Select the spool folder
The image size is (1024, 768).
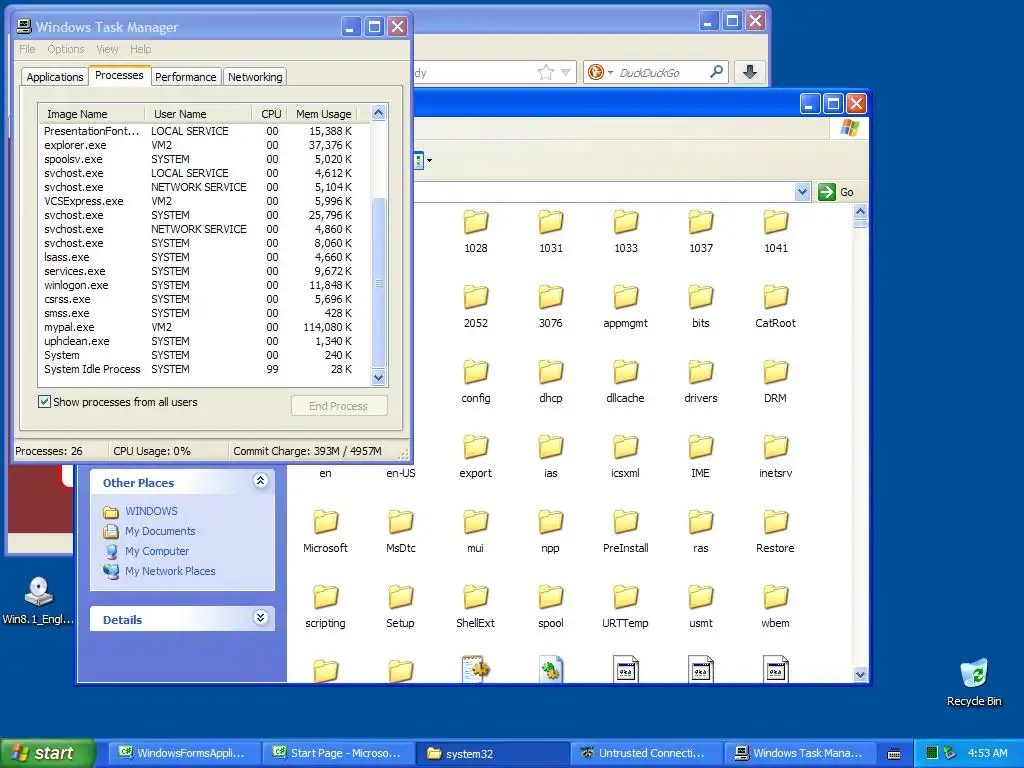click(551, 606)
